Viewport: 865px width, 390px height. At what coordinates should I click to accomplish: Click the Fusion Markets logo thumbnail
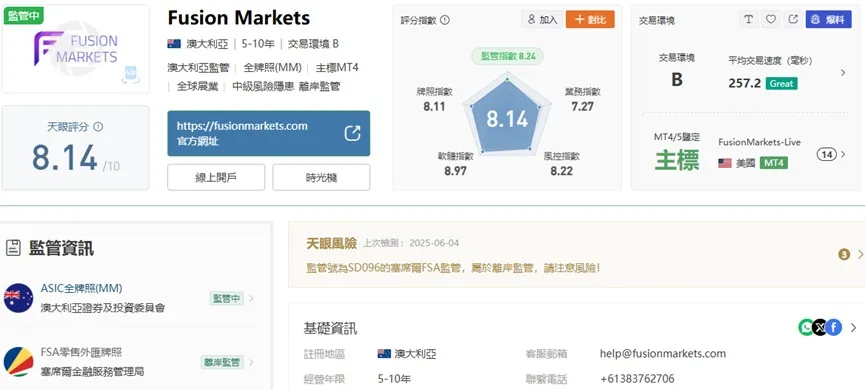[76, 49]
